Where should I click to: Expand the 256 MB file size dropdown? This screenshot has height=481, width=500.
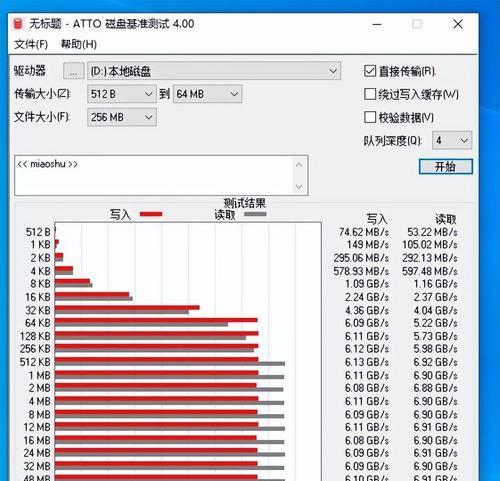coord(122,117)
